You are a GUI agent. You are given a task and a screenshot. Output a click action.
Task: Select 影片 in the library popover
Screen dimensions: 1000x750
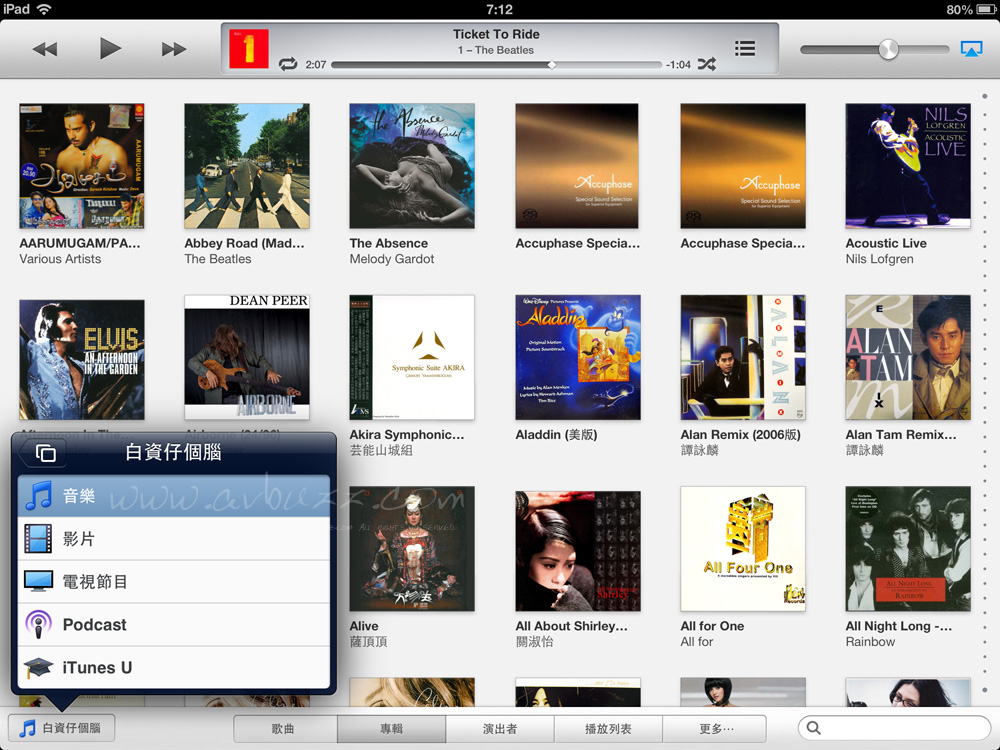174,539
